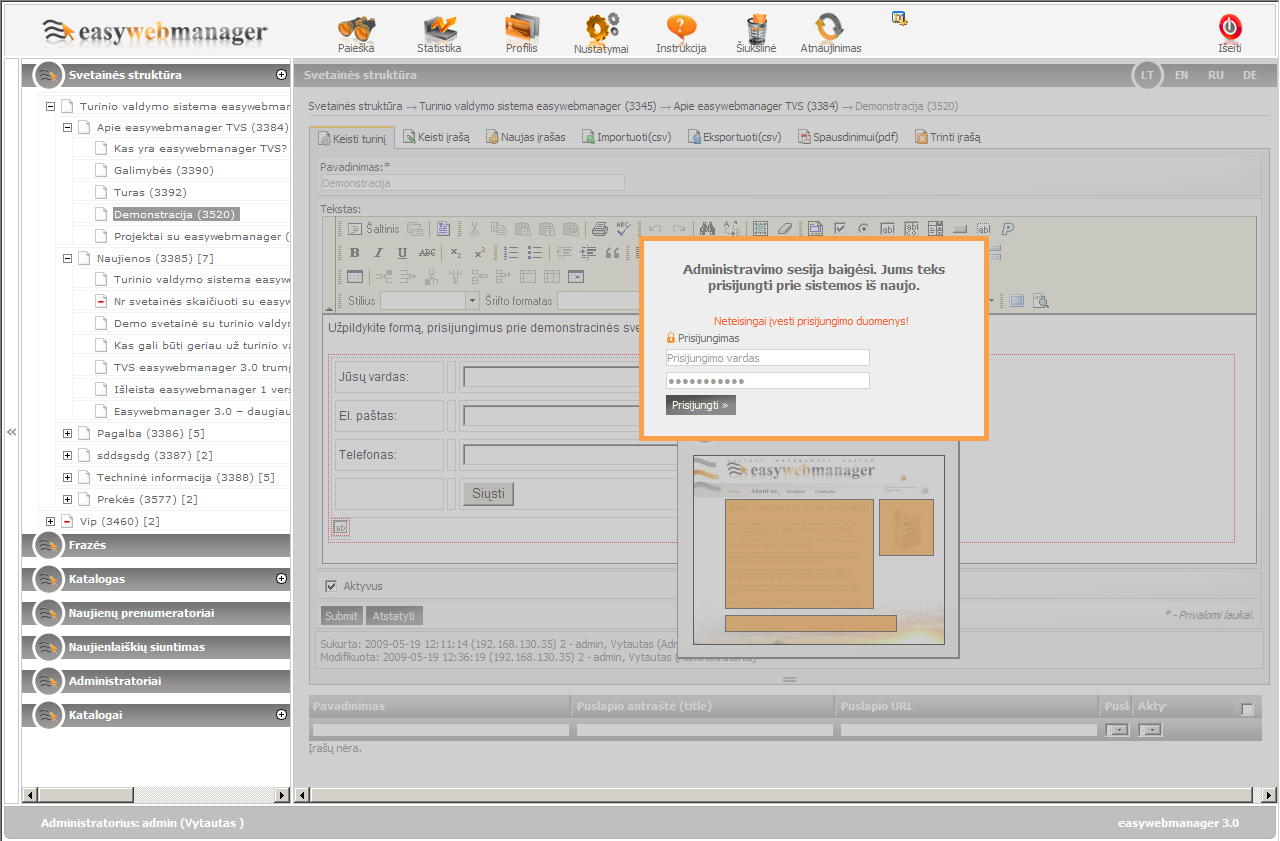
Task: Open the Instrukcija help
Action: click(681, 33)
